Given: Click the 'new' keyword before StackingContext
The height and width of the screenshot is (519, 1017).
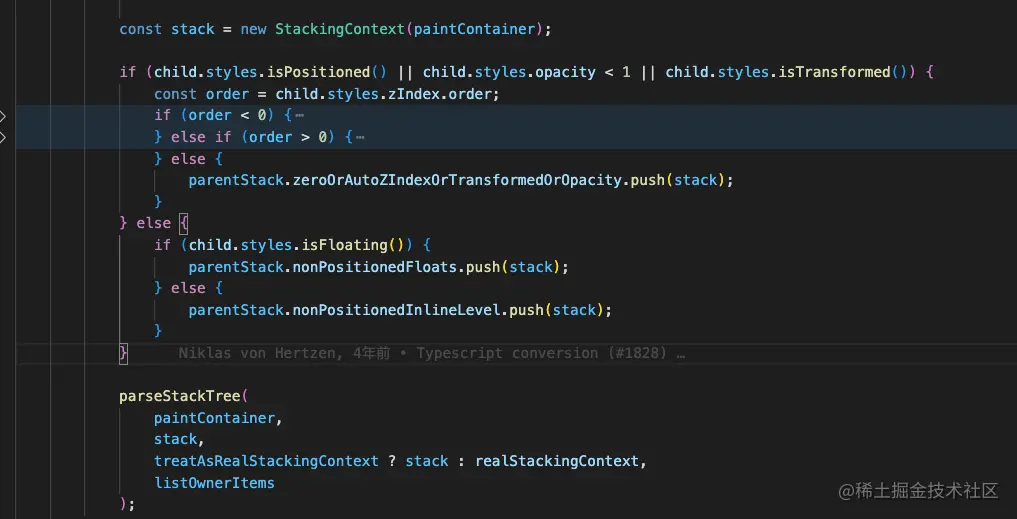Looking at the screenshot, I should (254, 29).
